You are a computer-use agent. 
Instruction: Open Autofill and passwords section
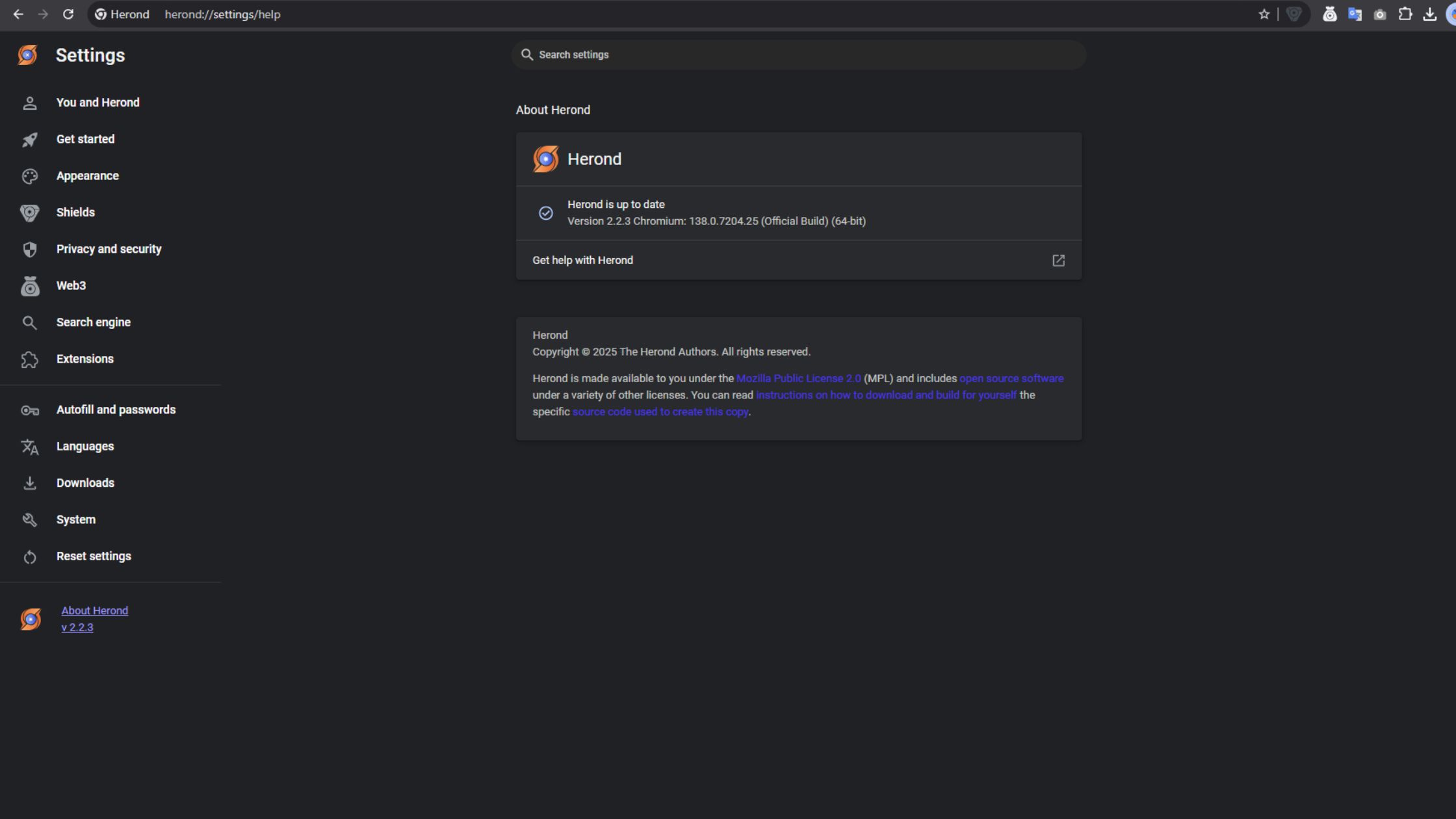coord(116,409)
